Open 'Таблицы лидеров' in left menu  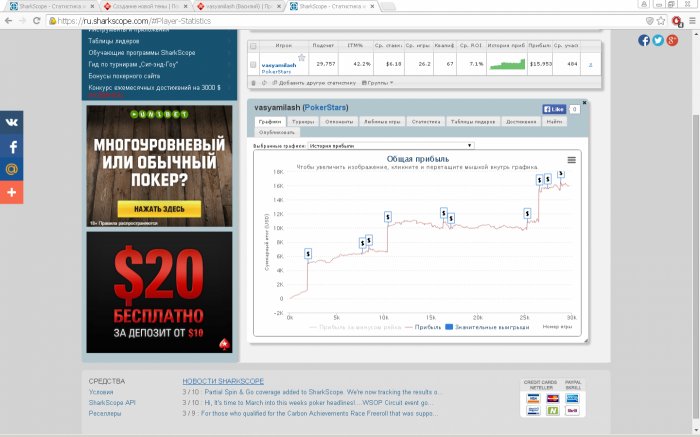(114, 41)
